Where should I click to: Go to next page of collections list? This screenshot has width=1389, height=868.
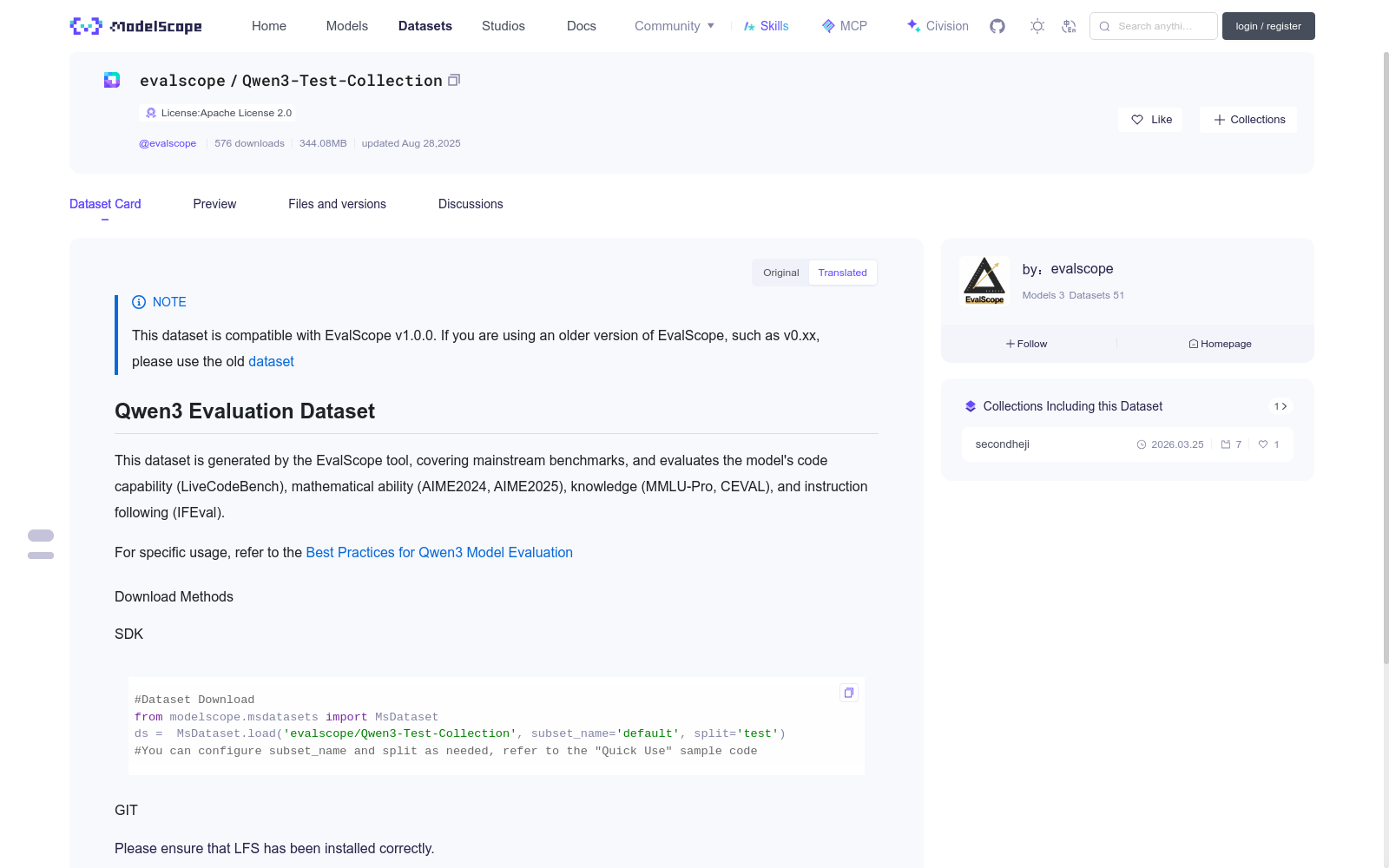pyautogui.click(x=1285, y=406)
